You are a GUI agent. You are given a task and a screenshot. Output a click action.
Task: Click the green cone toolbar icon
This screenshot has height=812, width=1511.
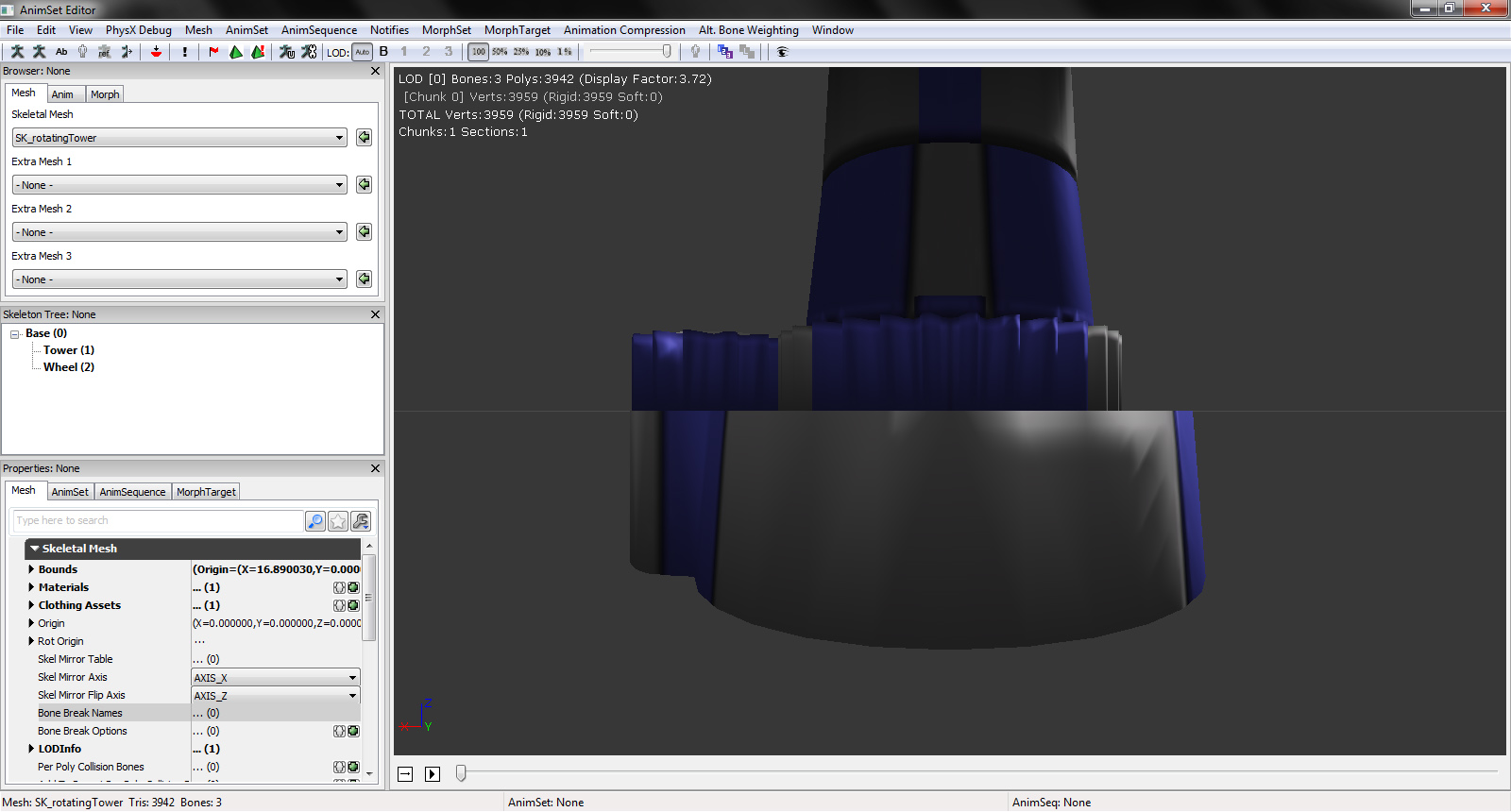[236, 52]
